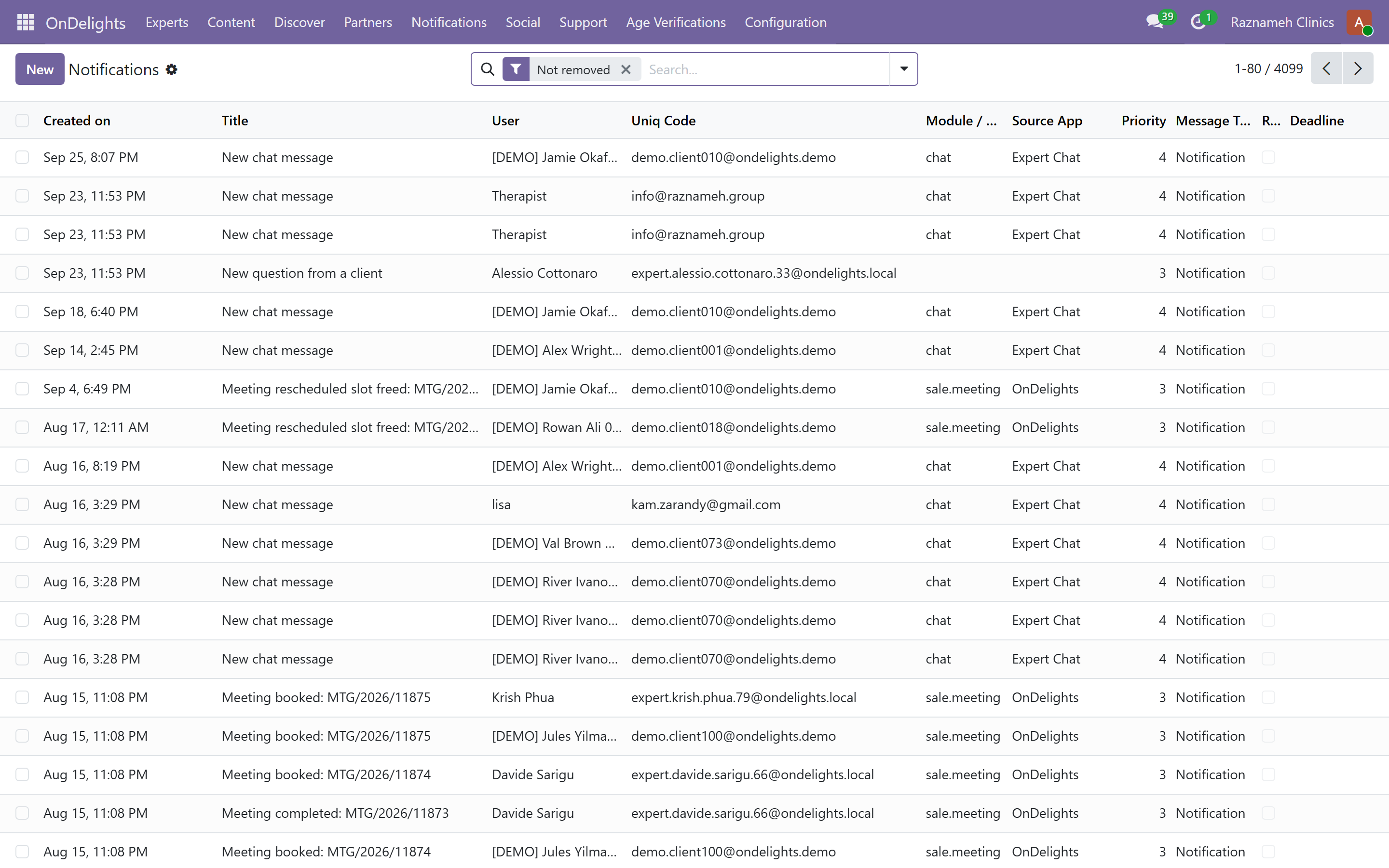Click the expert.krish.phua.79@ondelights.local cell
Viewport: 1389px width, 868px height.
tap(743, 697)
